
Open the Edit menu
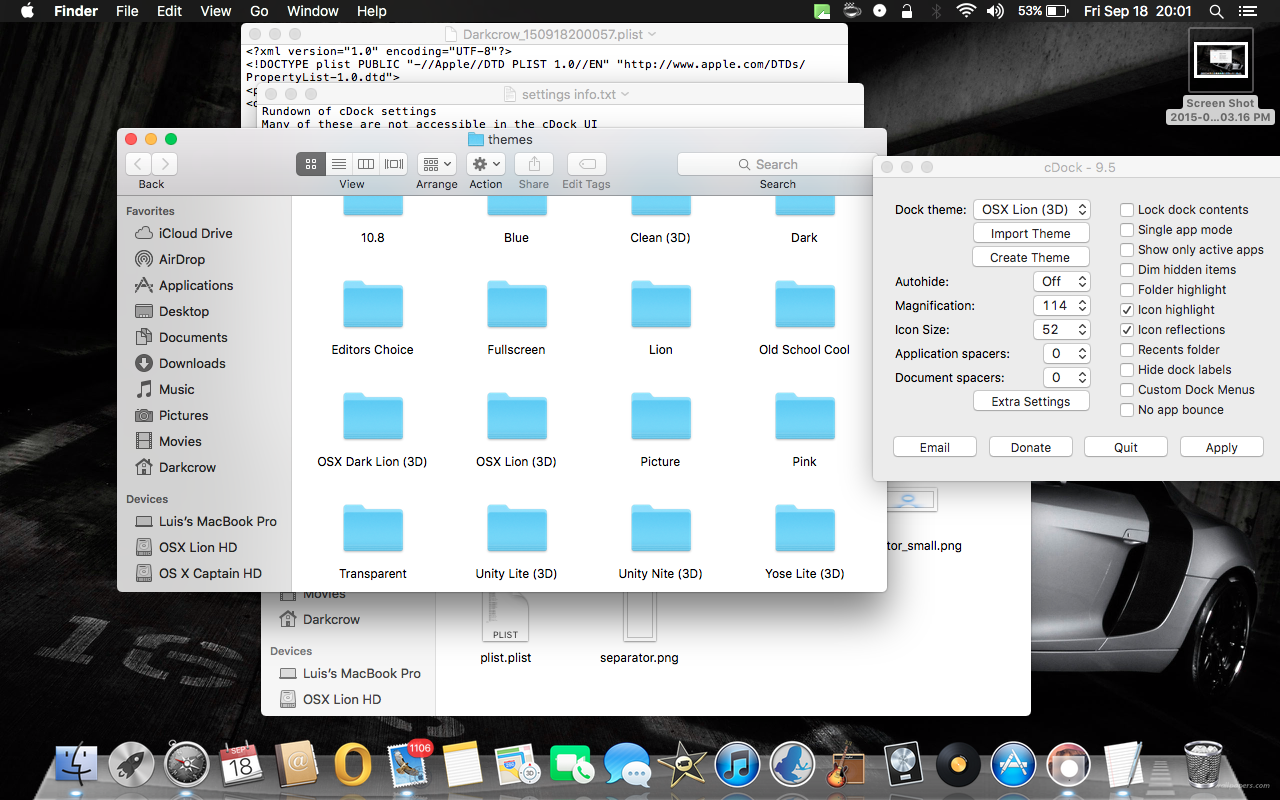click(x=169, y=11)
